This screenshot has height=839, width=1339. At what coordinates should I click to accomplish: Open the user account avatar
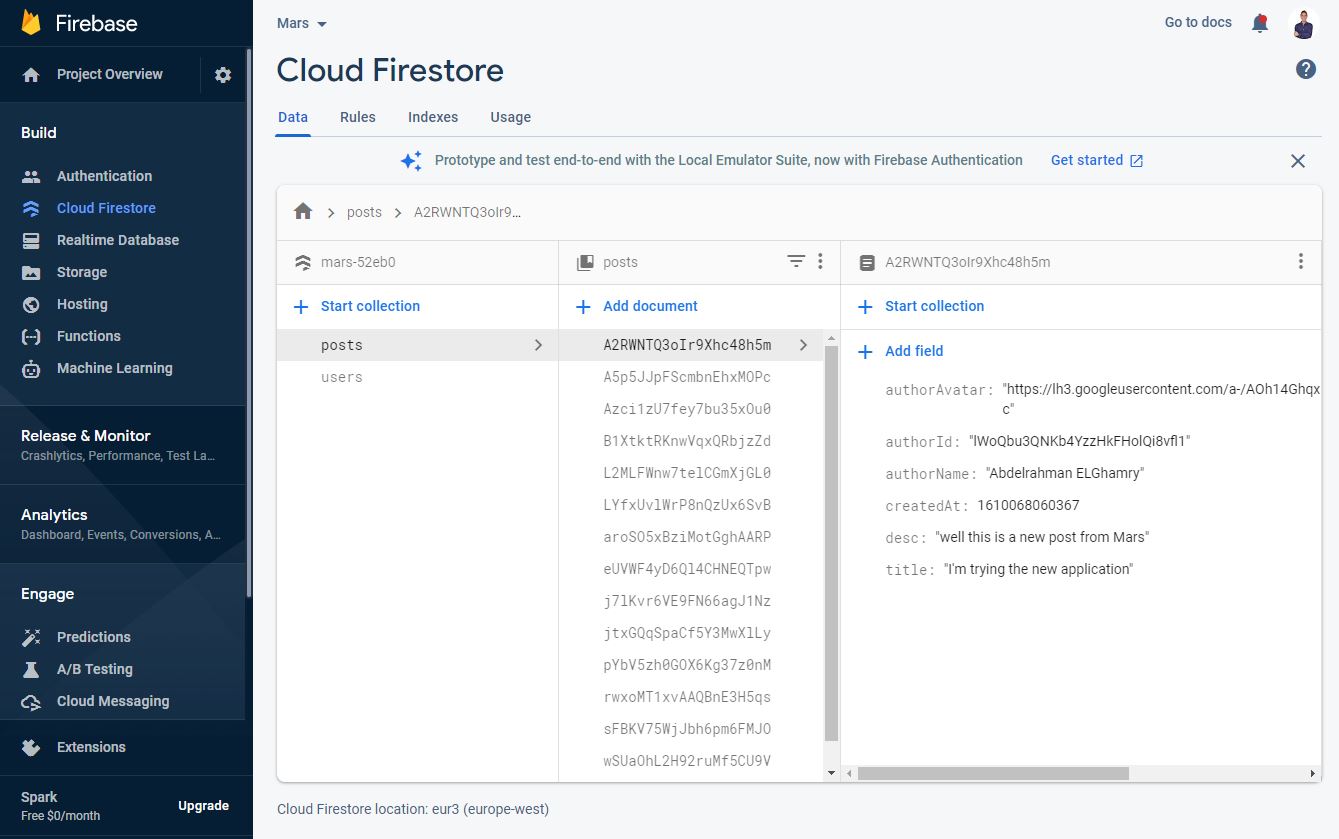point(1304,23)
